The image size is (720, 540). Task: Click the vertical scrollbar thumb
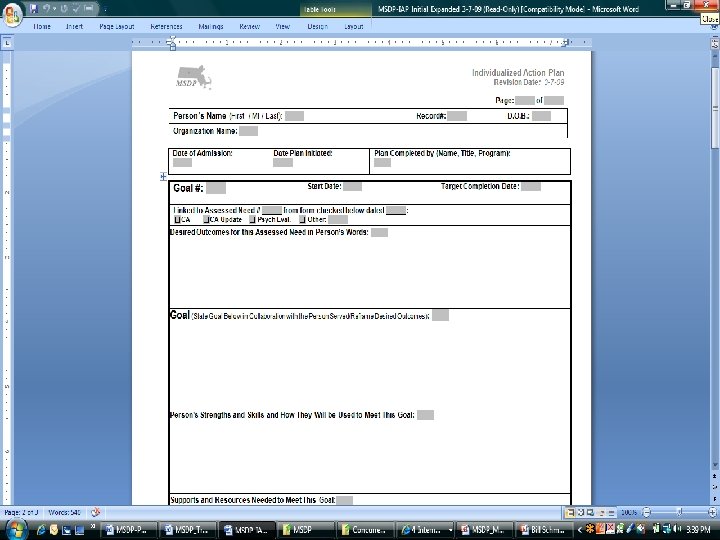pos(715,107)
